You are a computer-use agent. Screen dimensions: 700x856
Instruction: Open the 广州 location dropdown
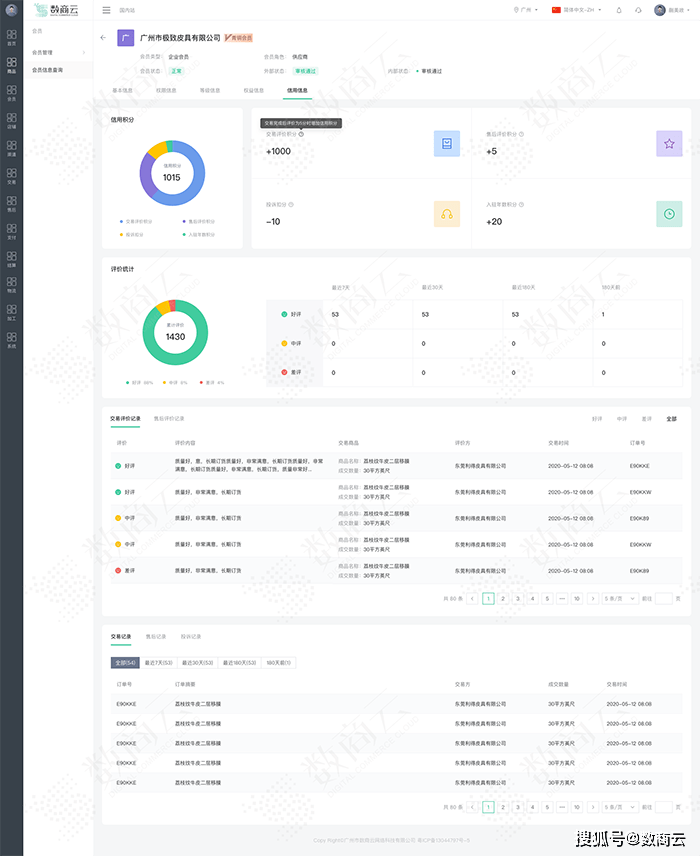pos(525,10)
